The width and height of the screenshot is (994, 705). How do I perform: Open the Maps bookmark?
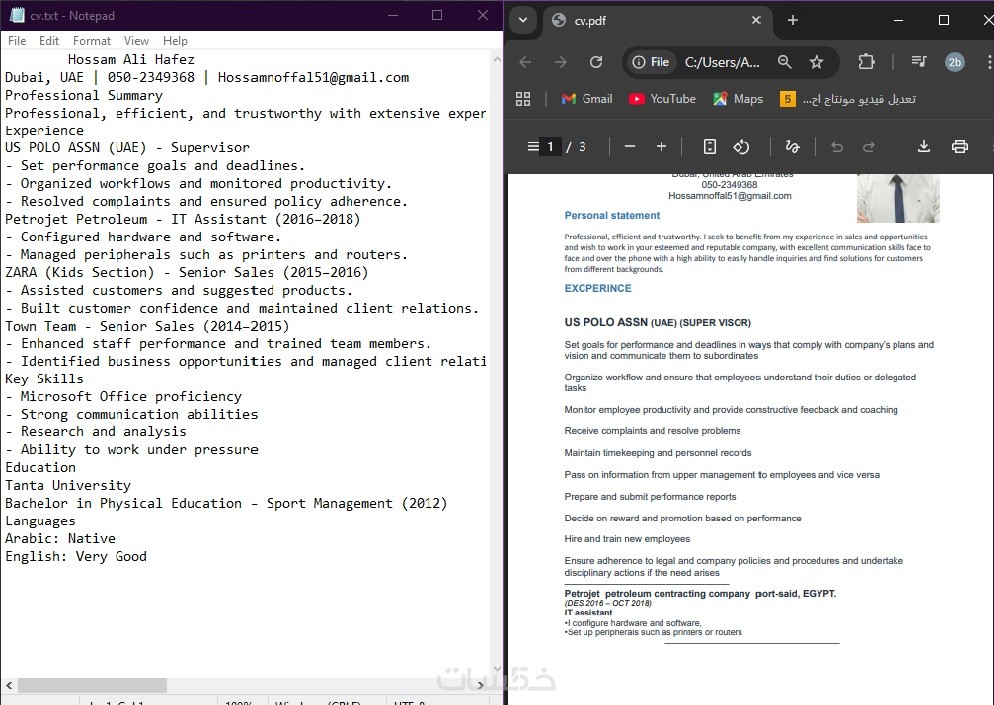[x=738, y=99]
